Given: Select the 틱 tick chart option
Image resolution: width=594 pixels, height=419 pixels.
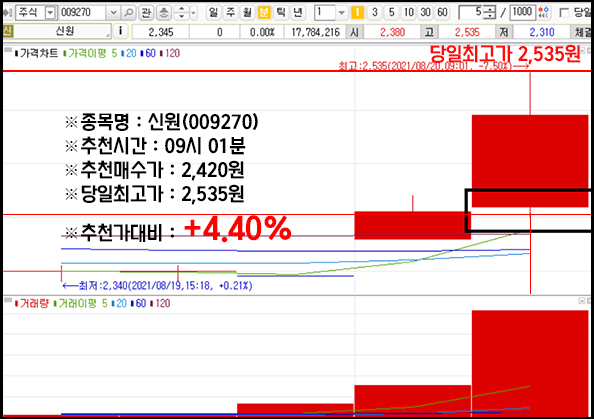Looking at the screenshot, I should (x=281, y=13).
